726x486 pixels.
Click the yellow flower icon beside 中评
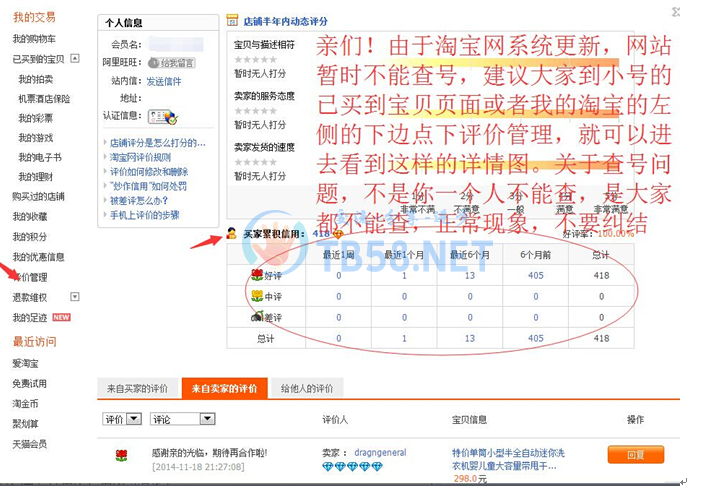(257, 296)
